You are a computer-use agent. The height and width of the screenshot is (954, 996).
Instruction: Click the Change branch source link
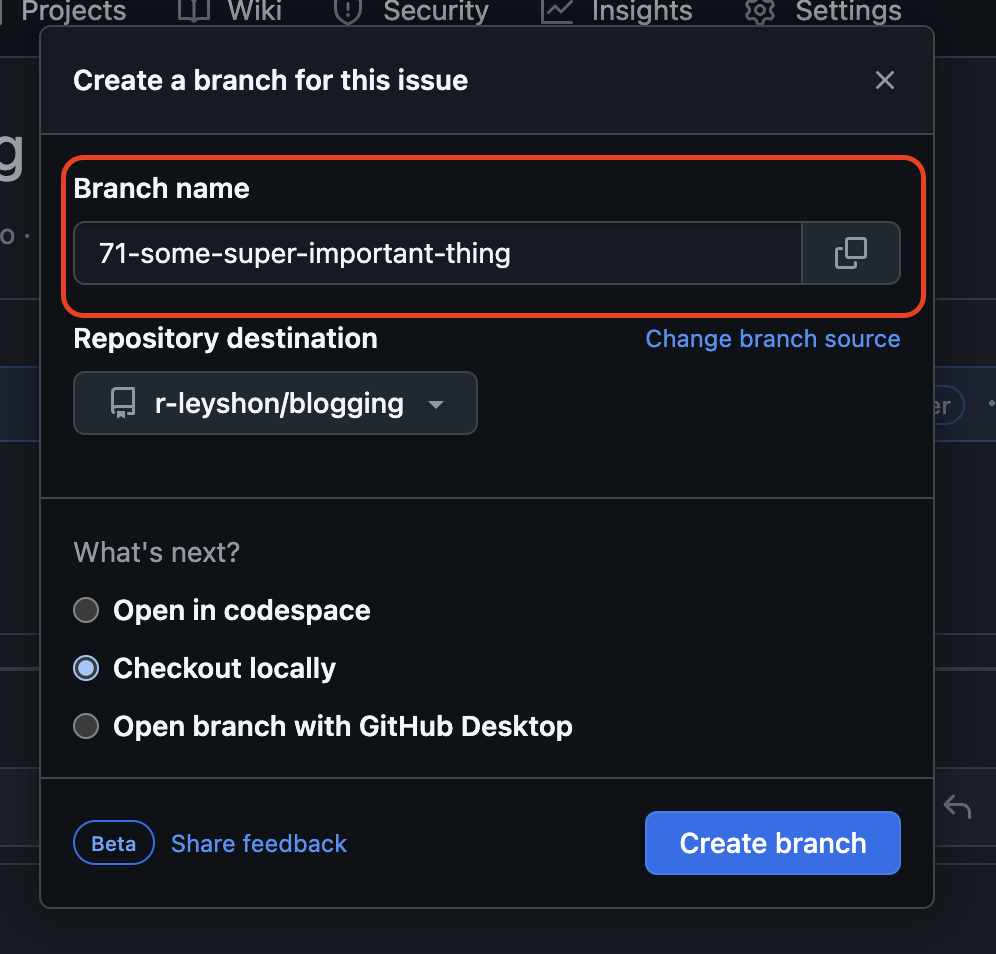772,339
